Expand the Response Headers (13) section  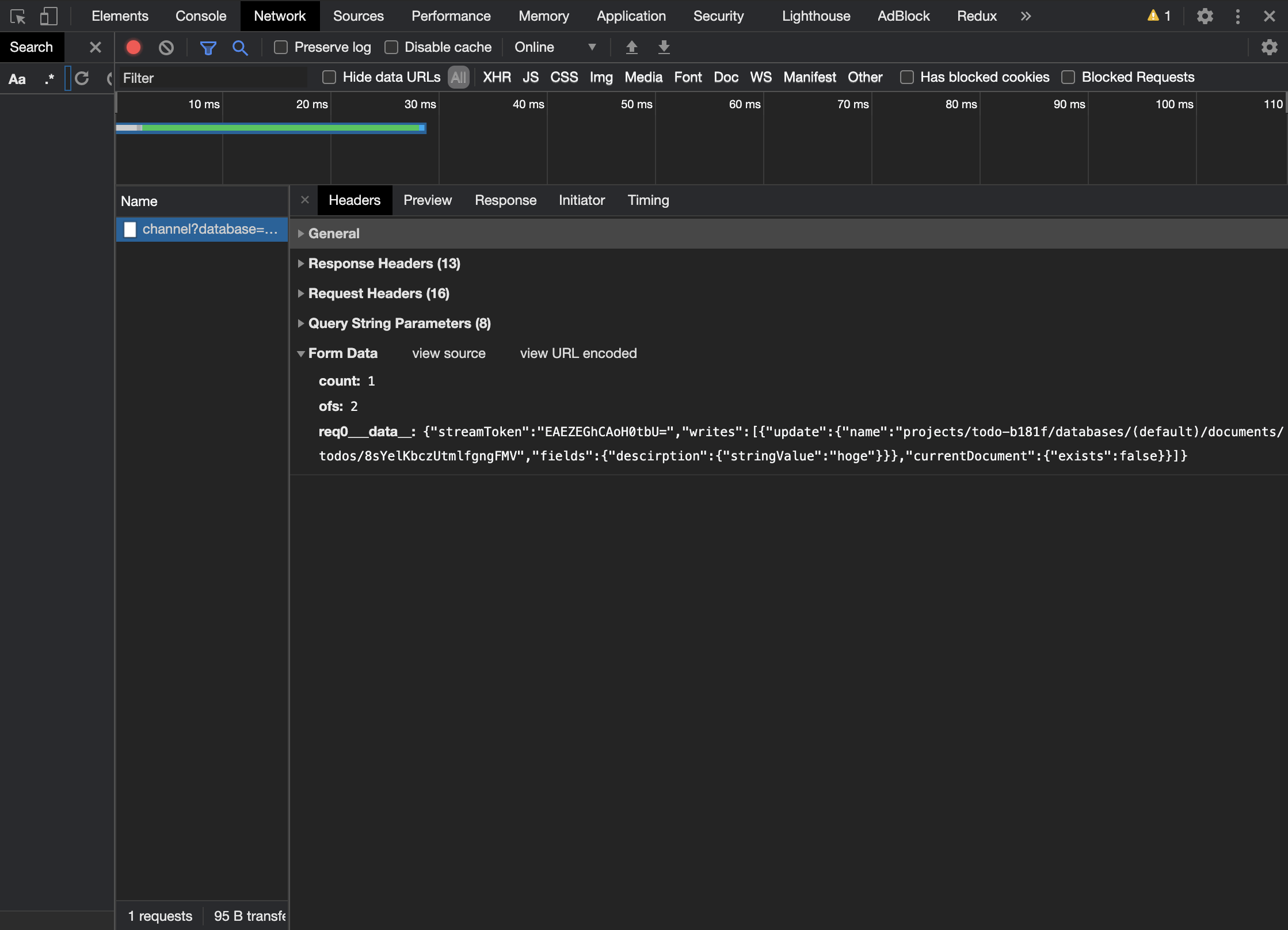click(384, 264)
